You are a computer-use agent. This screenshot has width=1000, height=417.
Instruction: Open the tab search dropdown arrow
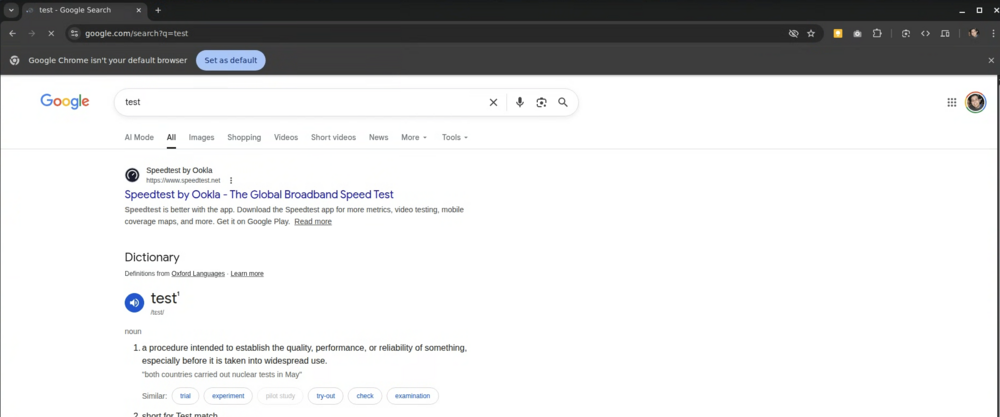[x=11, y=10]
